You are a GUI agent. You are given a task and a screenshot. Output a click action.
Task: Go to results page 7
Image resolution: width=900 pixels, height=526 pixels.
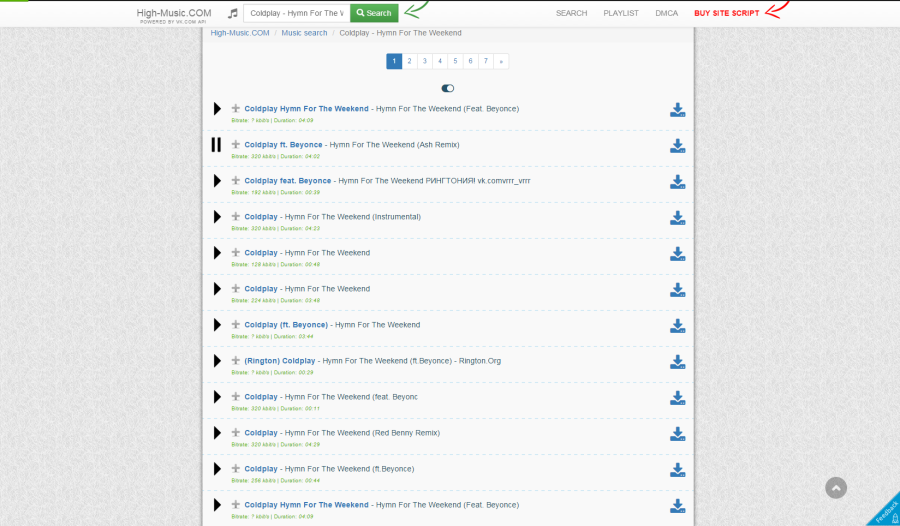click(x=486, y=61)
